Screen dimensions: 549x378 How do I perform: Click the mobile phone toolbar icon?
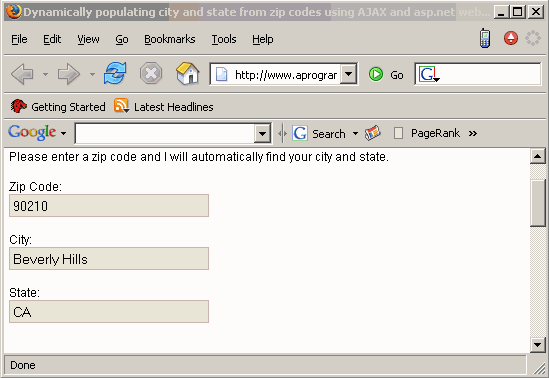click(485, 38)
